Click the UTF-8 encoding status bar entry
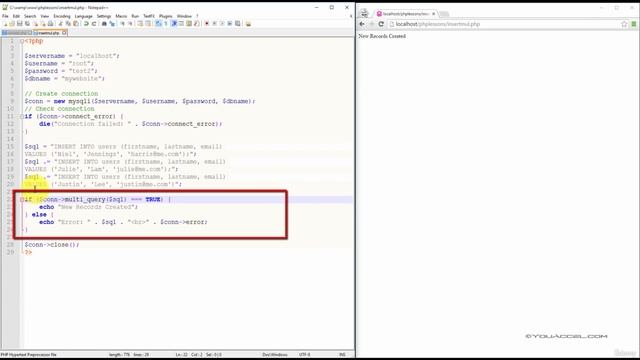The height and width of the screenshot is (360, 640). click(304, 355)
